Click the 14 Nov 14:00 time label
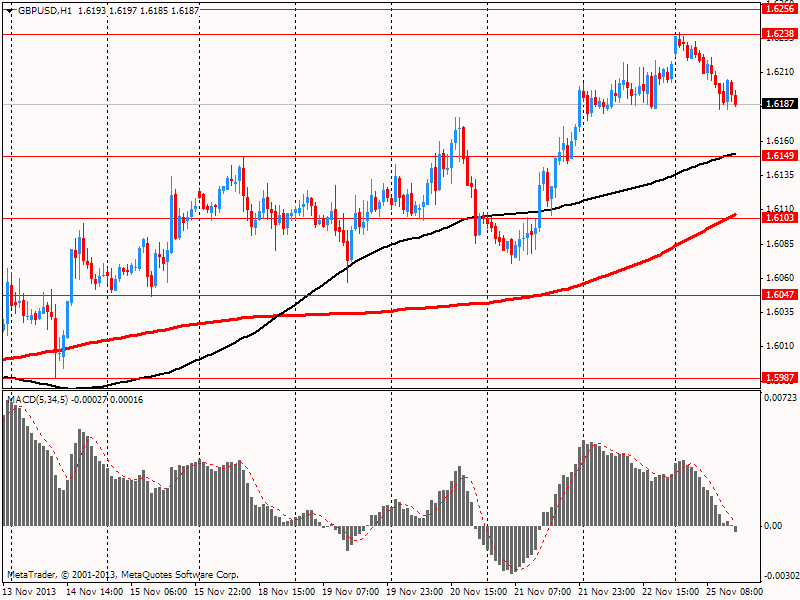The image size is (800, 600). pos(95,592)
